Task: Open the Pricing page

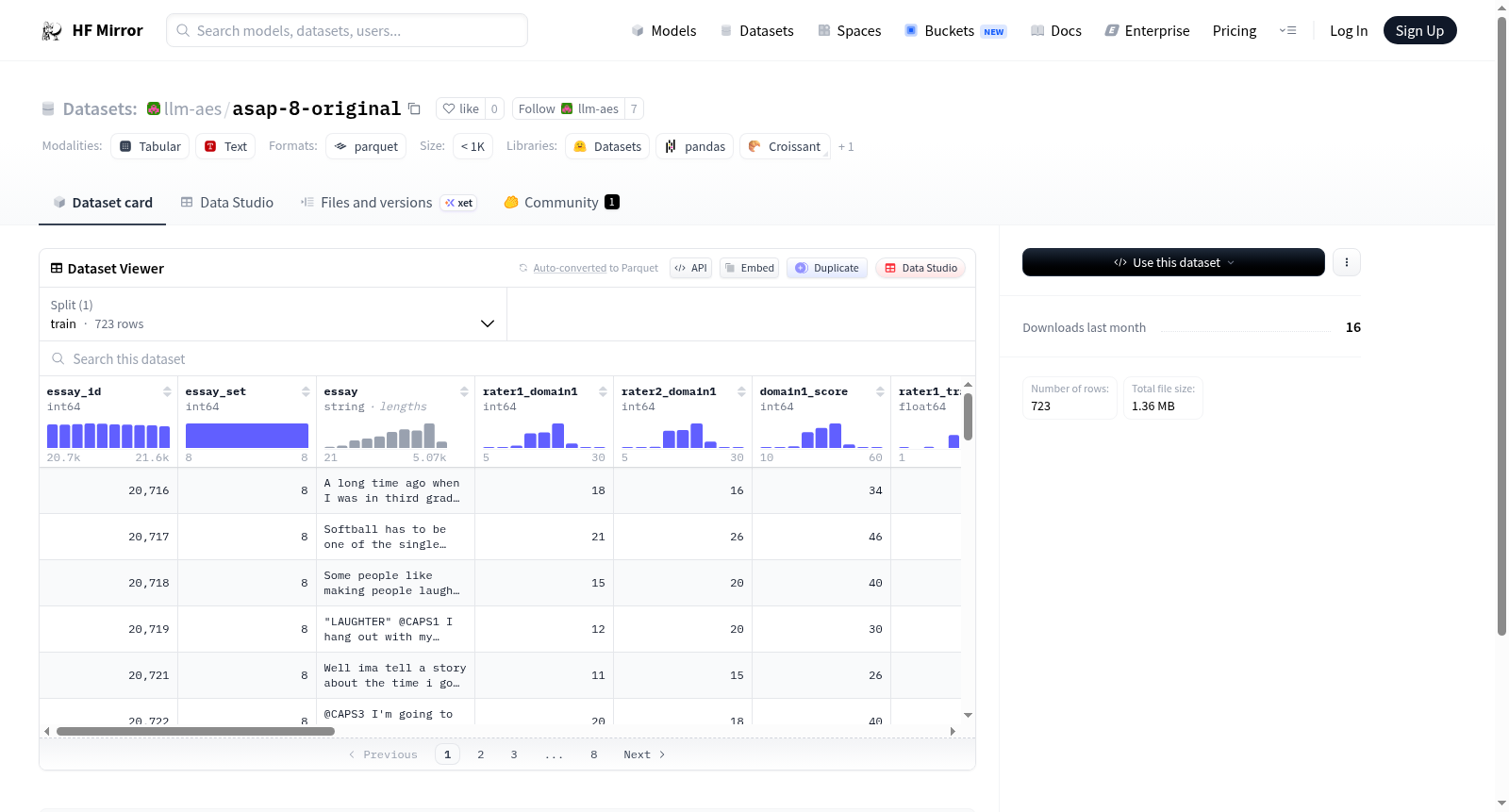Action: (x=1234, y=31)
